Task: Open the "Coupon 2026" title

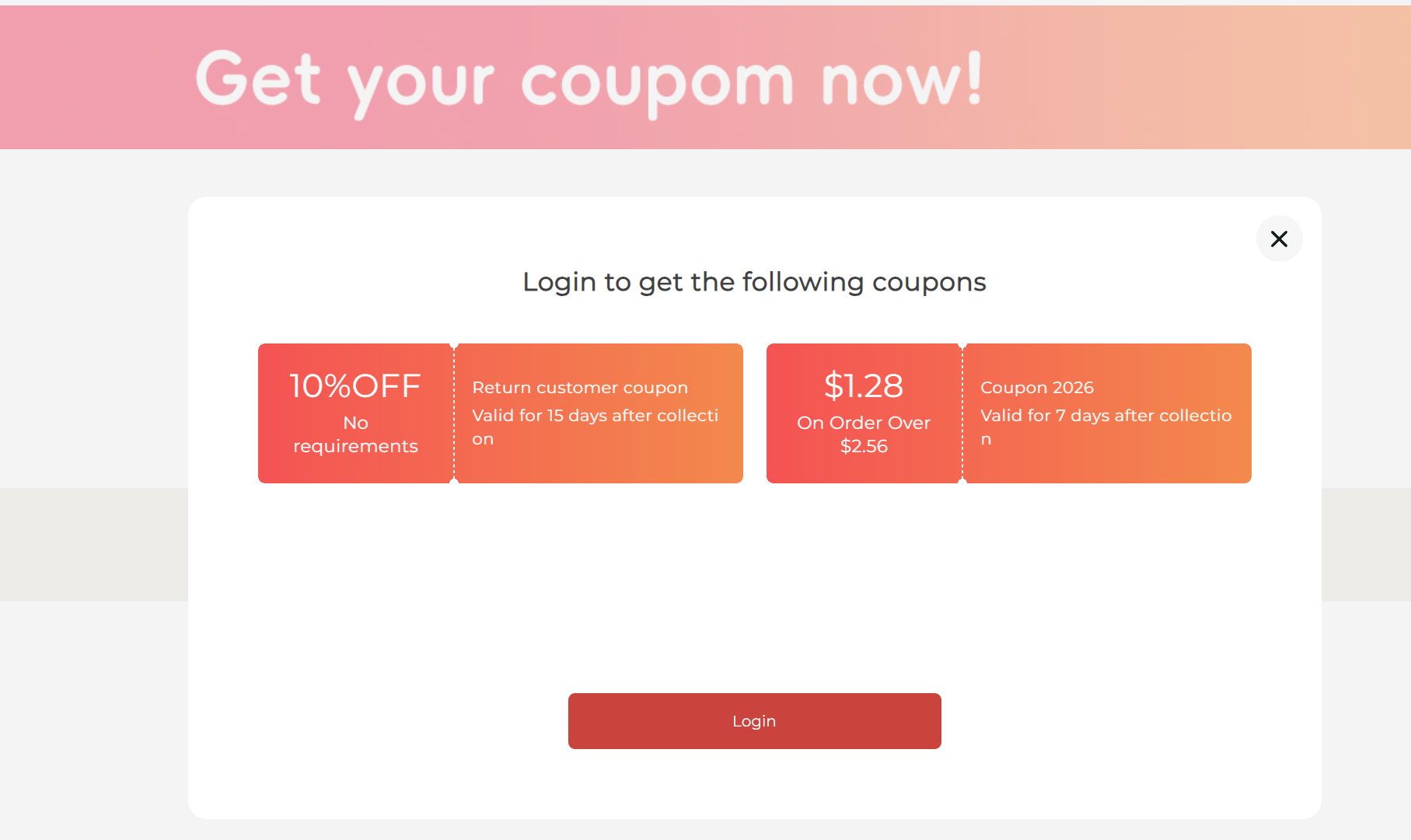Action: pos(1036,388)
